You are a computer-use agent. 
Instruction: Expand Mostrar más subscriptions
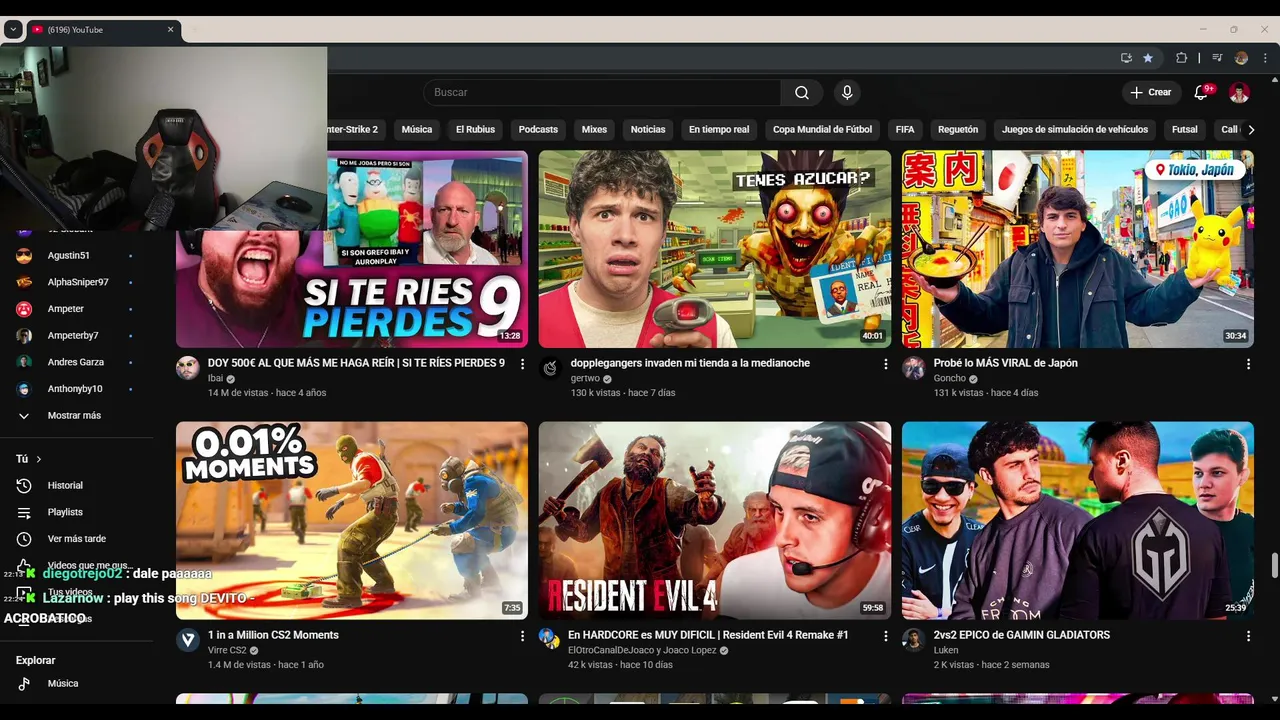(76, 415)
